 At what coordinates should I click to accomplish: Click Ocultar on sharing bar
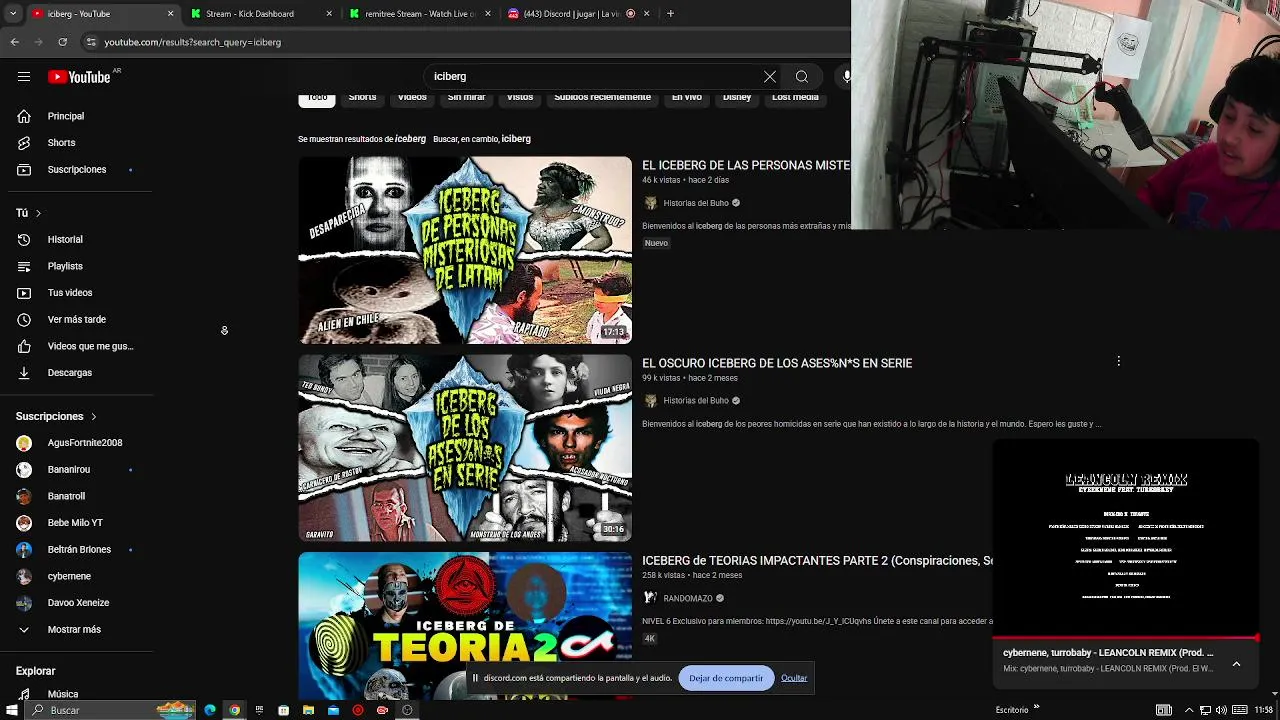click(794, 678)
